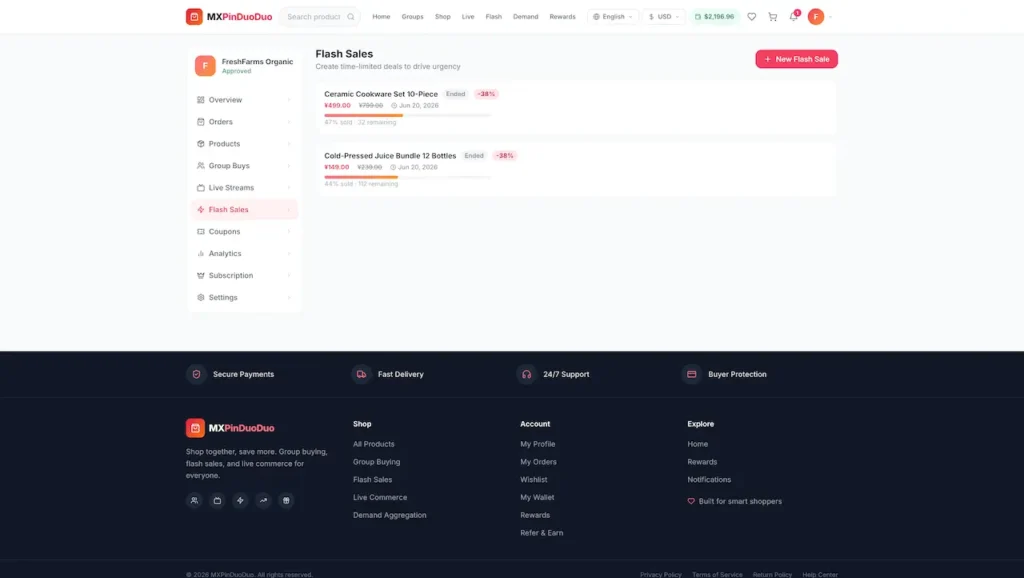Open the wishlist heart icon in header
This screenshot has height=578, width=1024.
[752, 17]
